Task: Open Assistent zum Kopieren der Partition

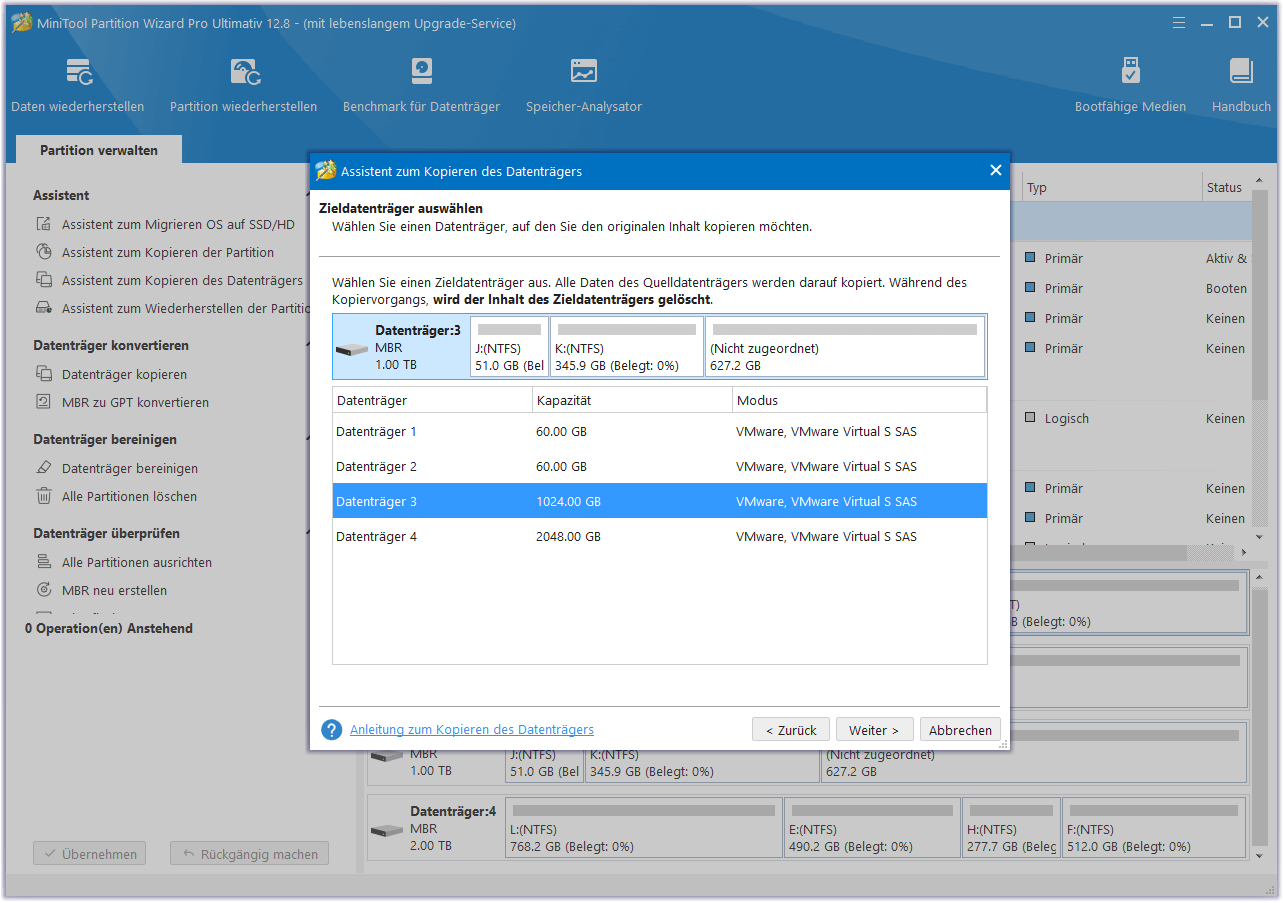Action: pos(168,252)
